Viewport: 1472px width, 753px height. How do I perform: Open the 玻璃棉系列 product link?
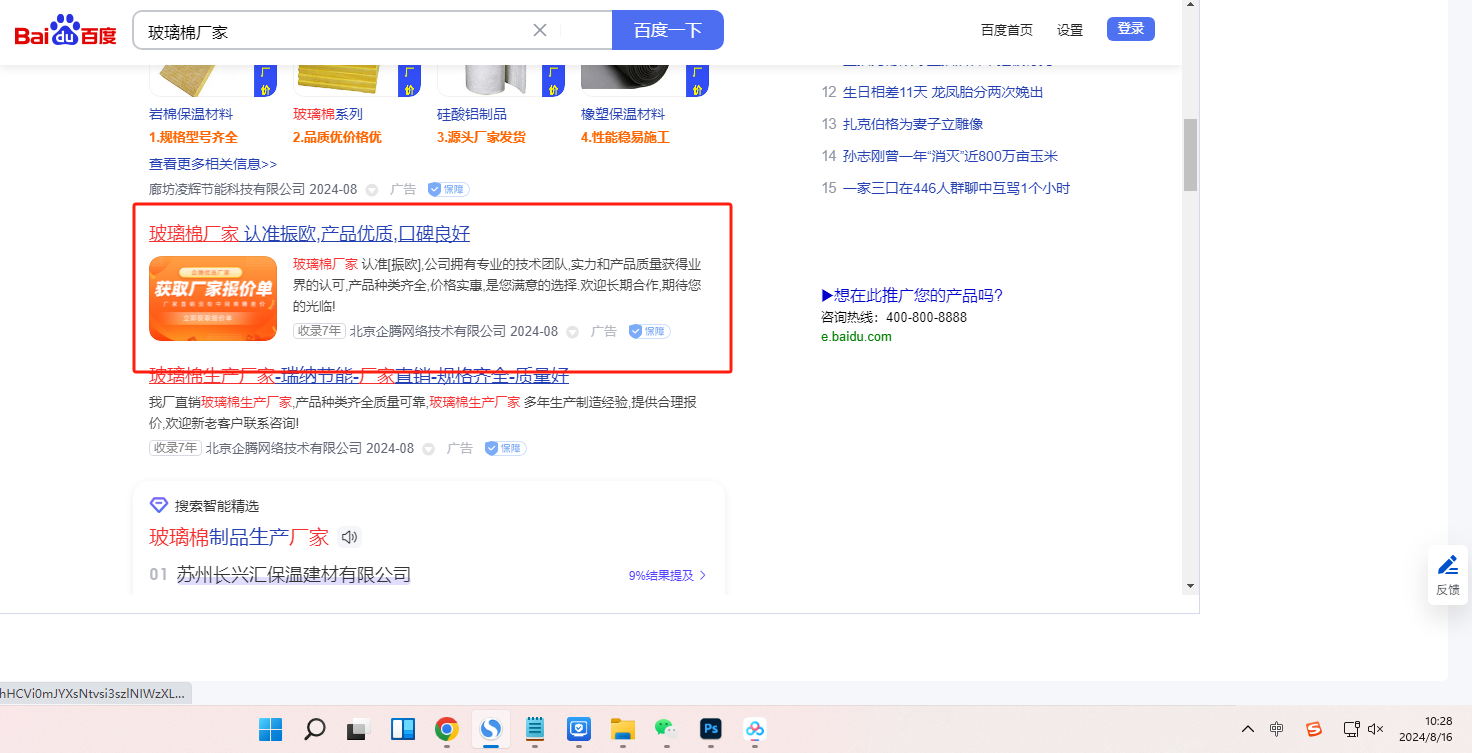coord(328,114)
